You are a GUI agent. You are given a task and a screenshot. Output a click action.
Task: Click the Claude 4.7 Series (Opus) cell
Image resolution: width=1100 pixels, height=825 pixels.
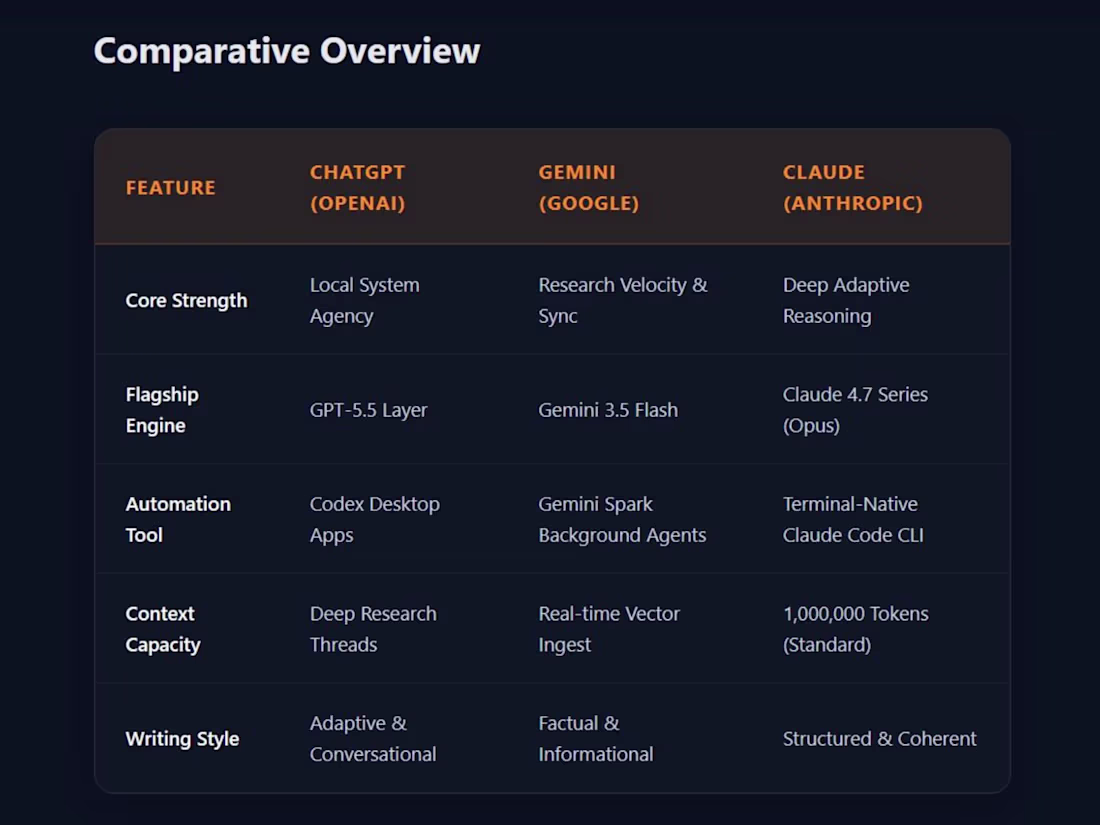tap(855, 410)
